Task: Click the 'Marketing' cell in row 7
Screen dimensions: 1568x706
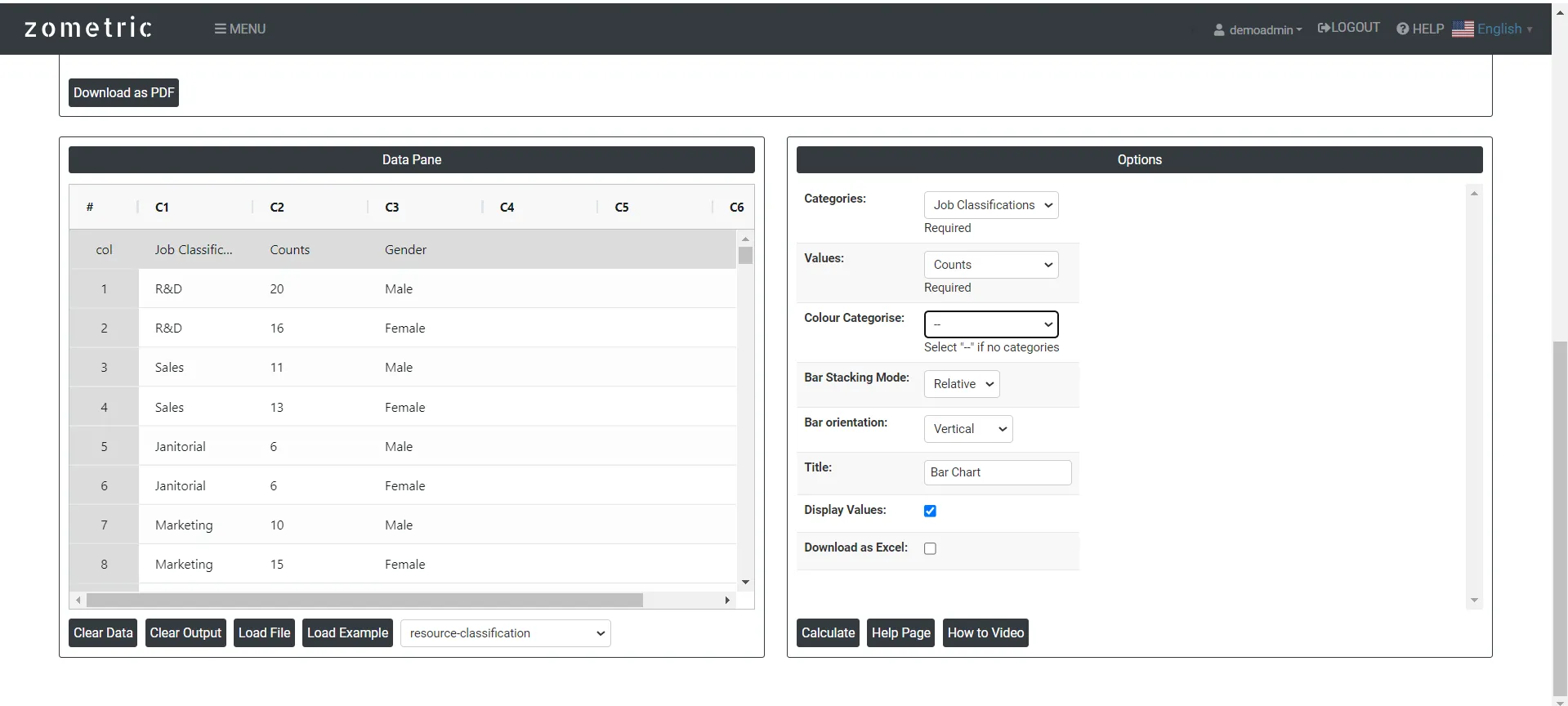Action: pos(196,525)
